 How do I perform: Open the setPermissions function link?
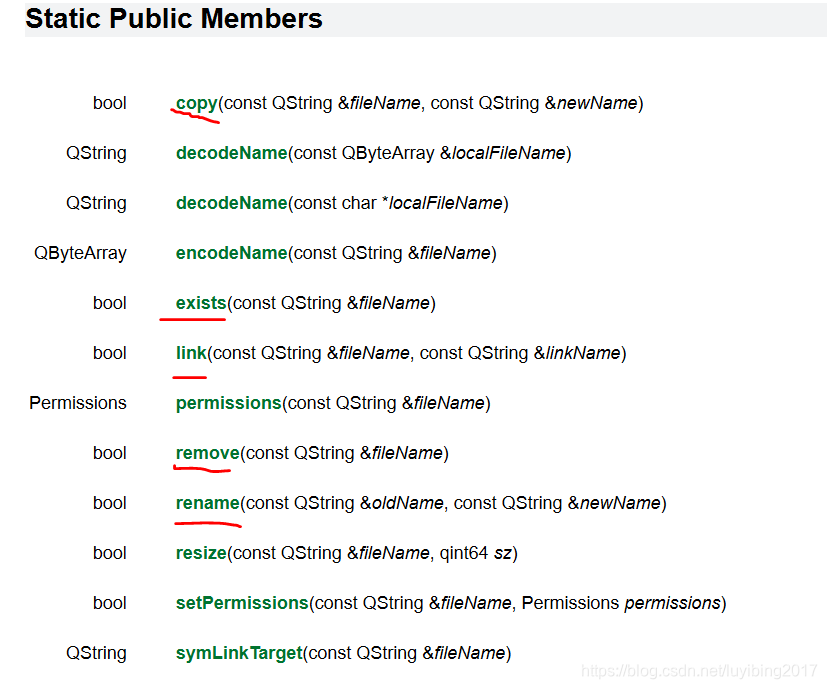coord(242,603)
